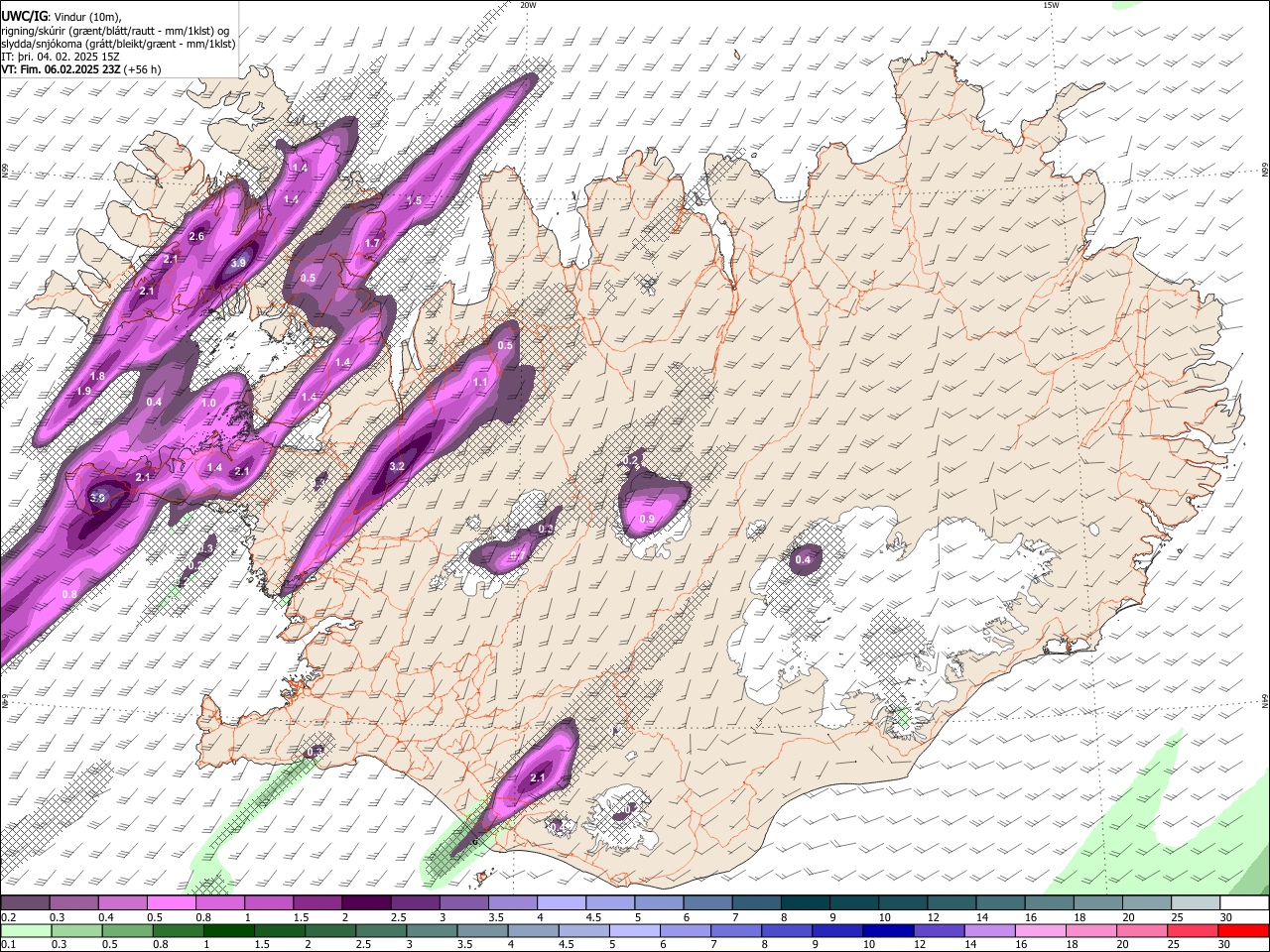The height and width of the screenshot is (952, 1270).
Task: Pick the bright pink upper swatch between 0.5 and 0.8
Action: pyautogui.click(x=172, y=903)
